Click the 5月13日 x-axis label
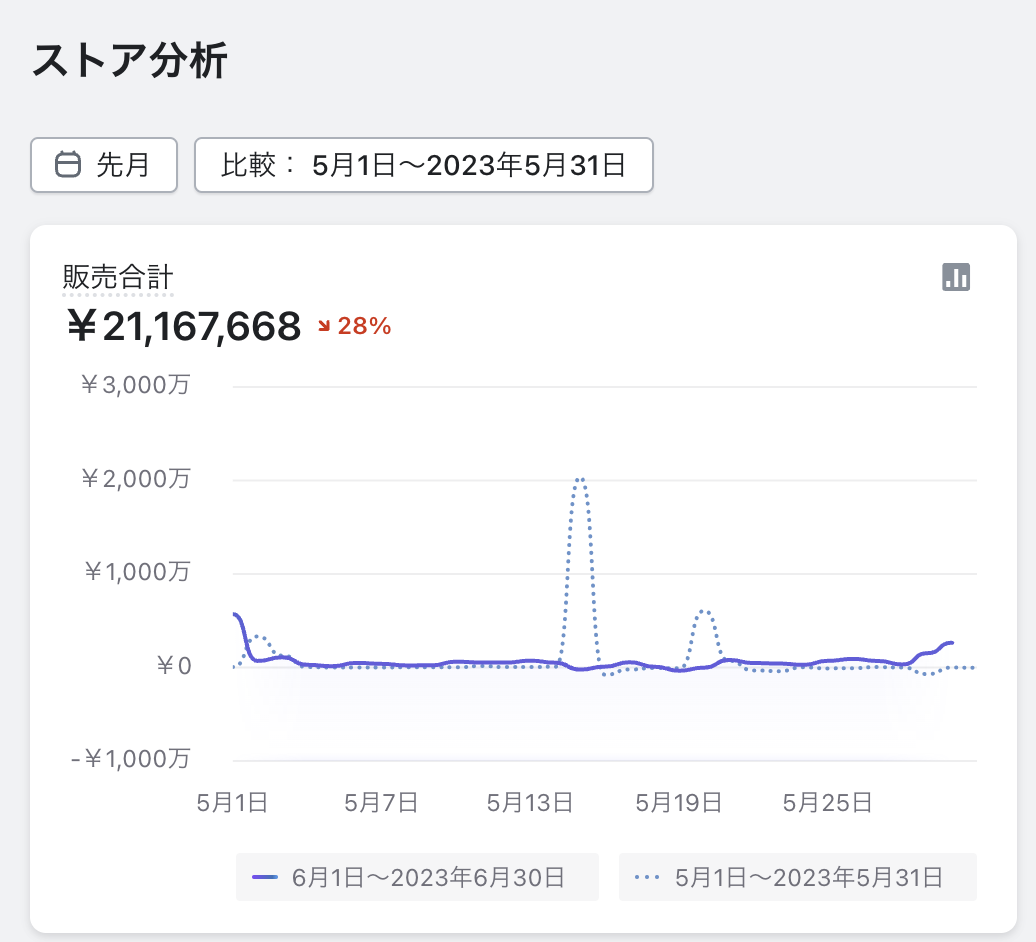Screen dimensions: 1036x942 (529, 802)
